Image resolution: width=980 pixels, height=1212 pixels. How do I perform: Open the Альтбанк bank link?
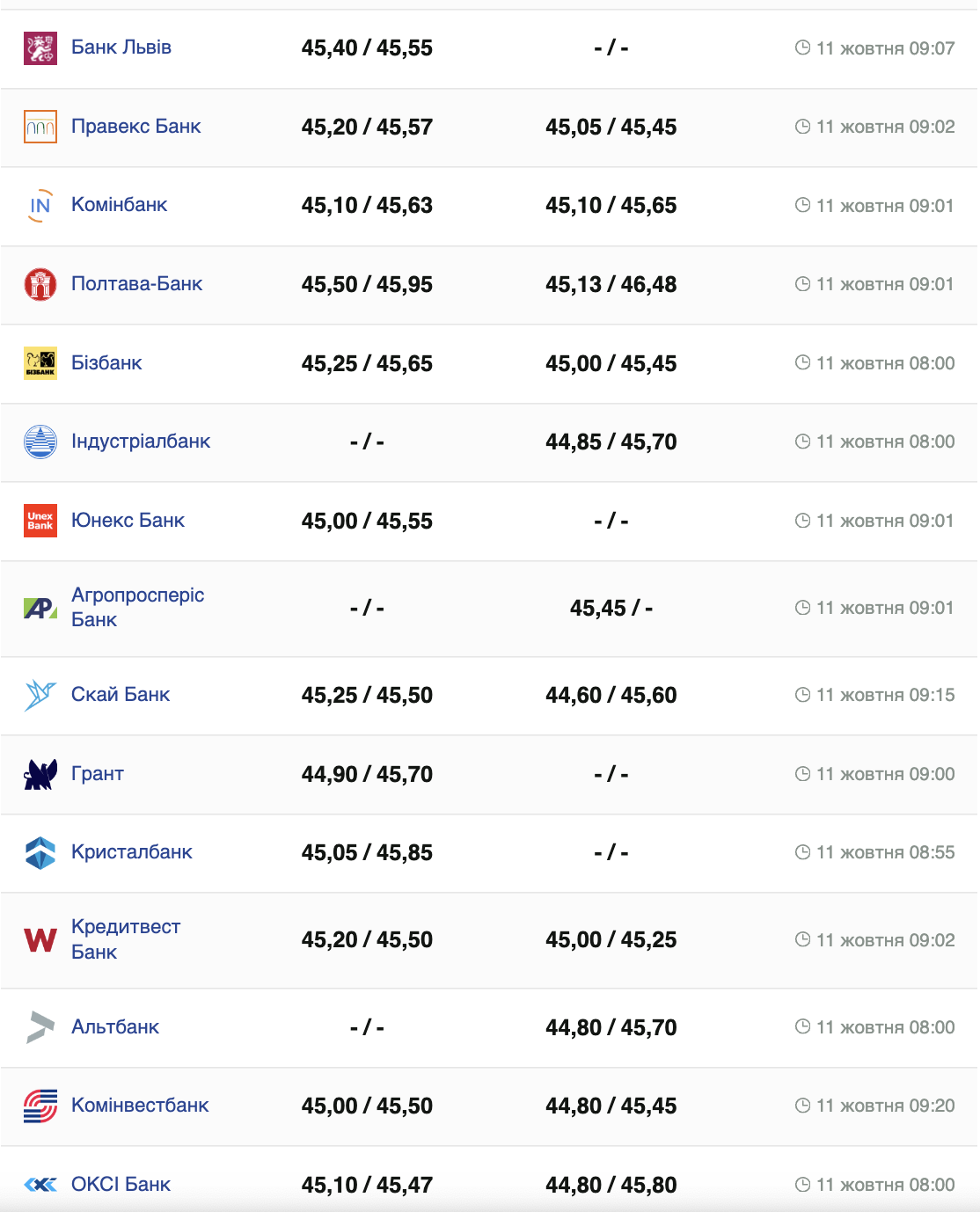pos(115,1027)
